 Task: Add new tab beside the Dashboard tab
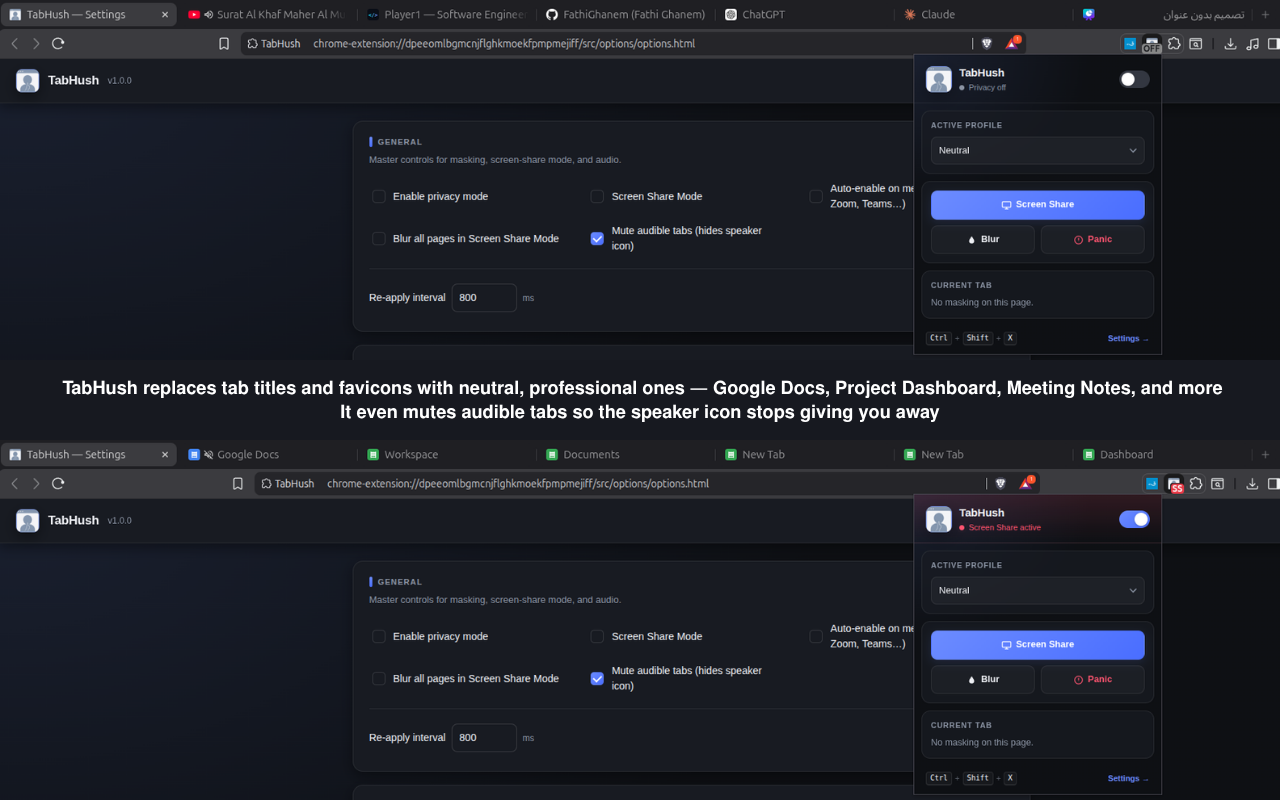pos(1265,455)
